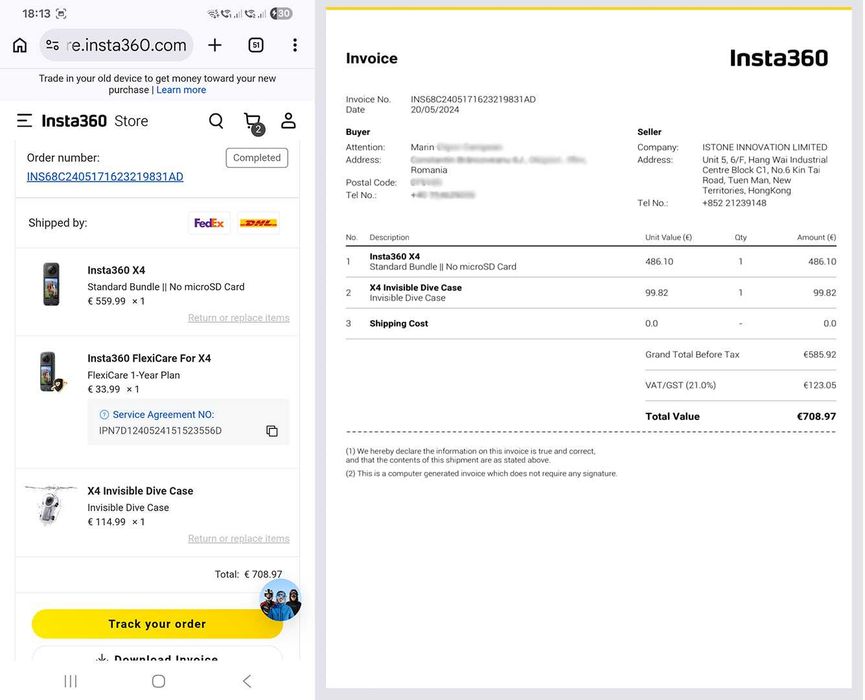This screenshot has width=865, height=700.
Task: Open site settings icon in address bar
Action: 52,45
